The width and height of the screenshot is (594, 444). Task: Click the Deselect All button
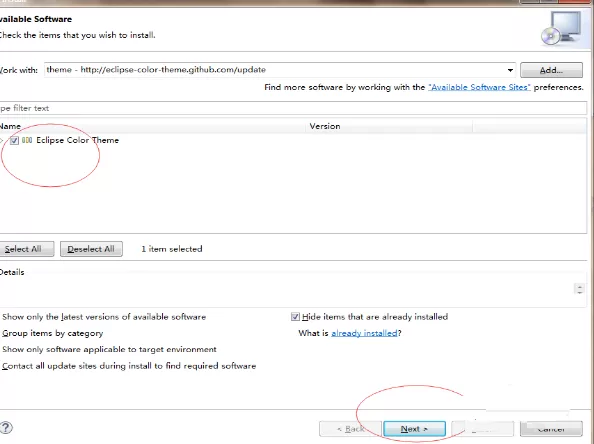tap(91, 249)
